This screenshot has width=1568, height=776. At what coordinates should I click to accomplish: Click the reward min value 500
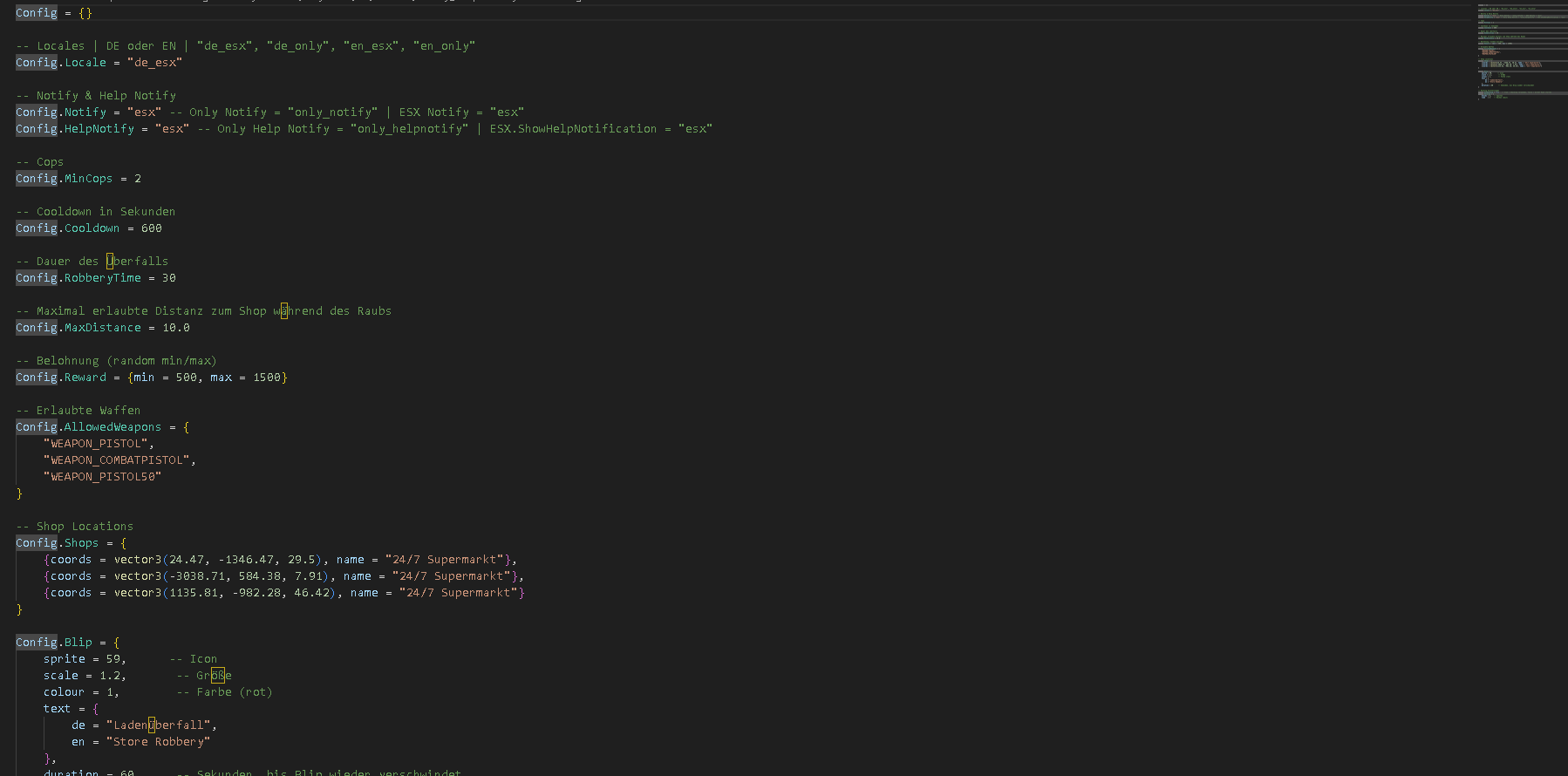(187, 378)
